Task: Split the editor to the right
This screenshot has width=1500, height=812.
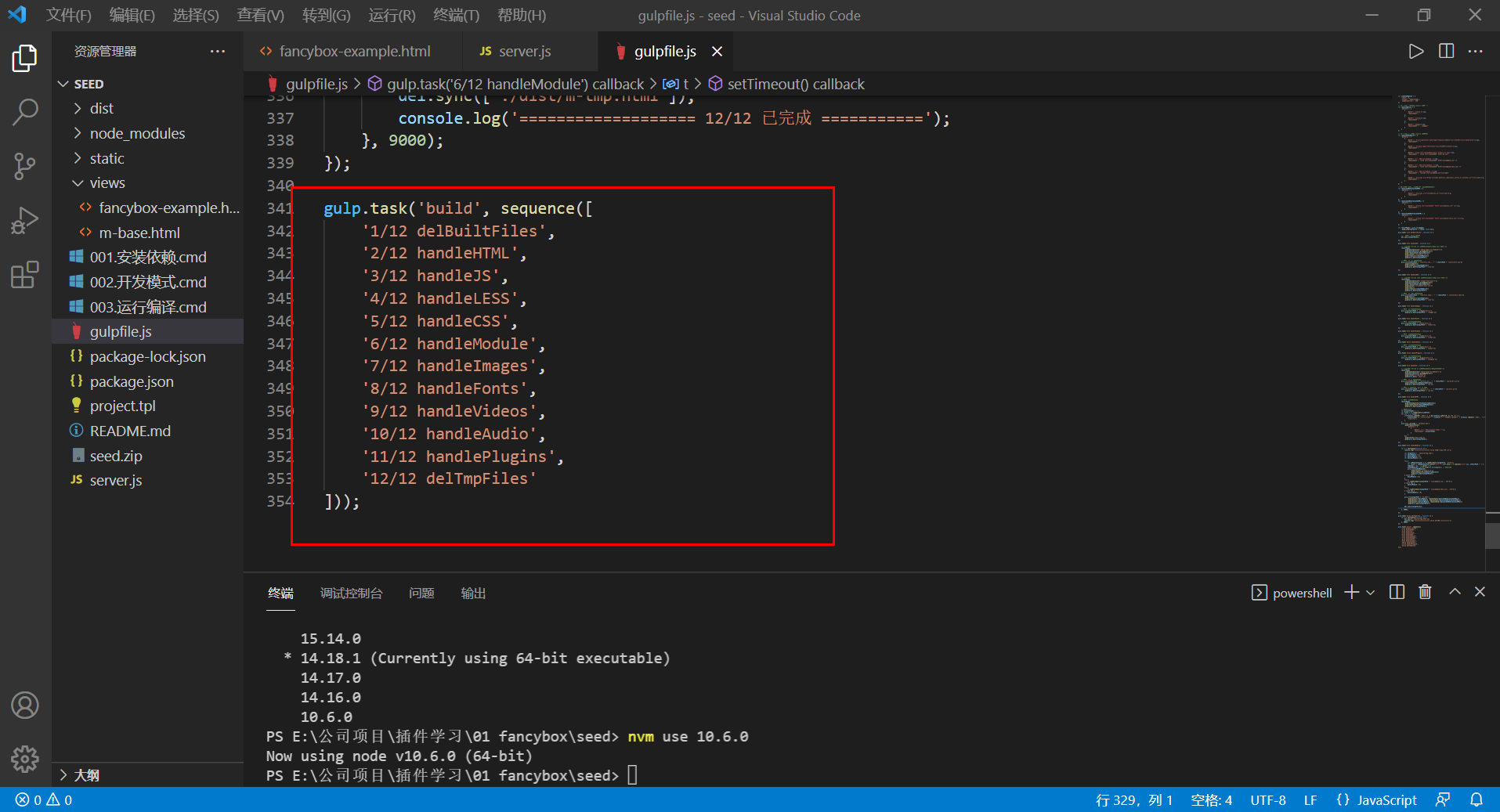Action: pos(1446,52)
